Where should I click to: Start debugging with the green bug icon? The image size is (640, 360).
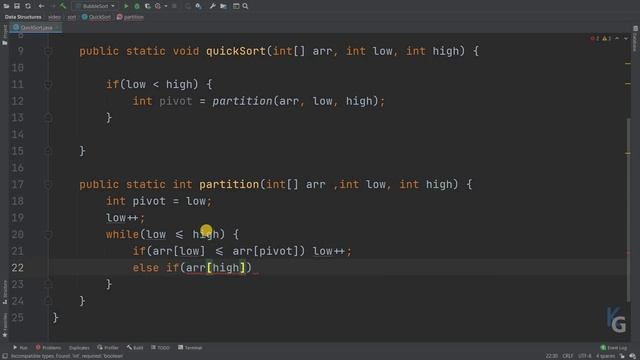point(137,6)
